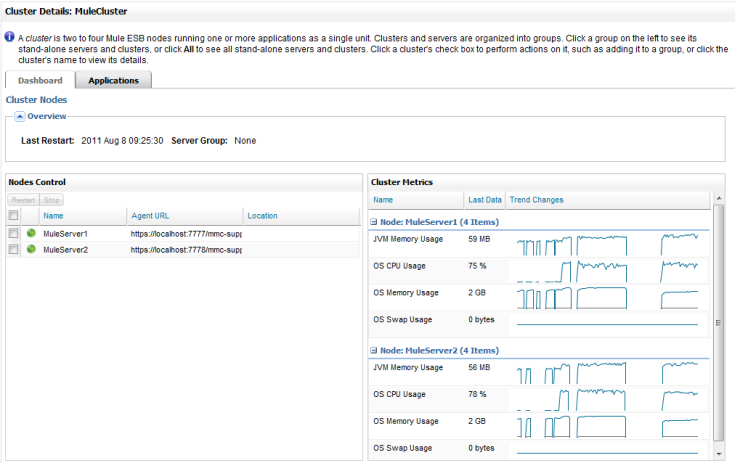Image resolution: width=735 pixels, height=463 pixels.
Task: Collapse Node: MuleServer2 metrics group
Action: click(374, 350)
